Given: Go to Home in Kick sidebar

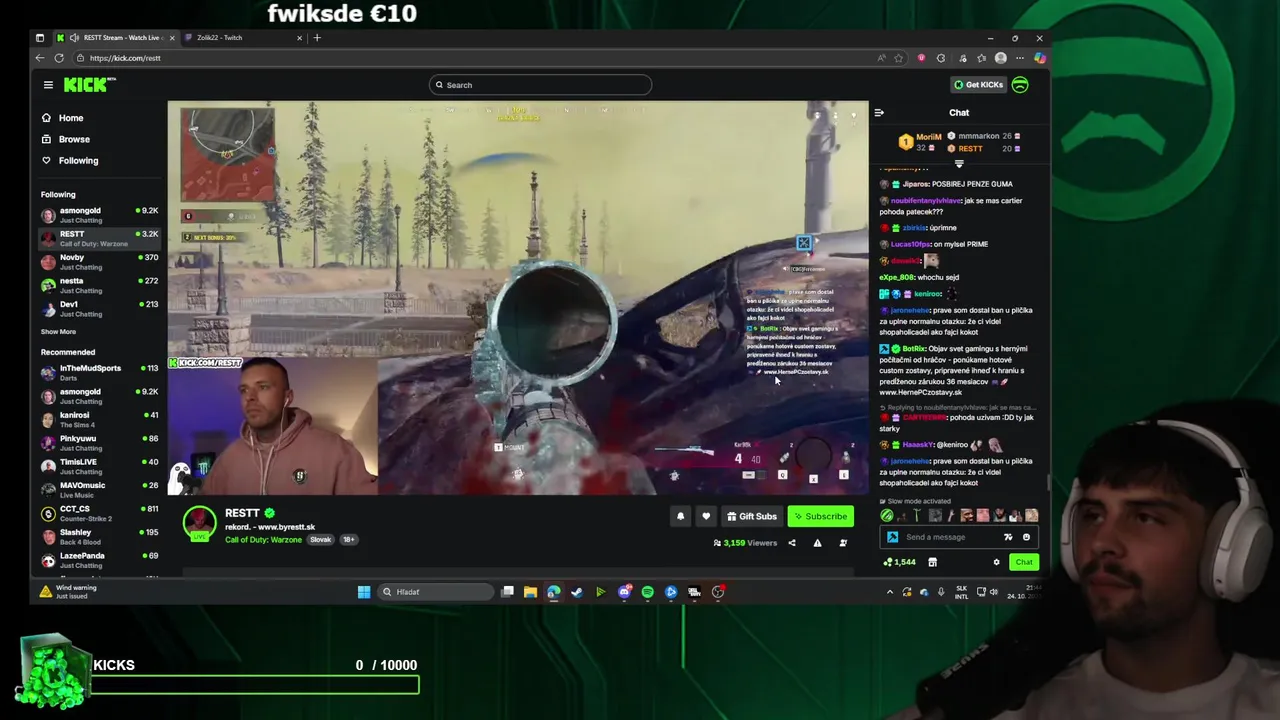Looking at the screenshot, I should [70, 118].
